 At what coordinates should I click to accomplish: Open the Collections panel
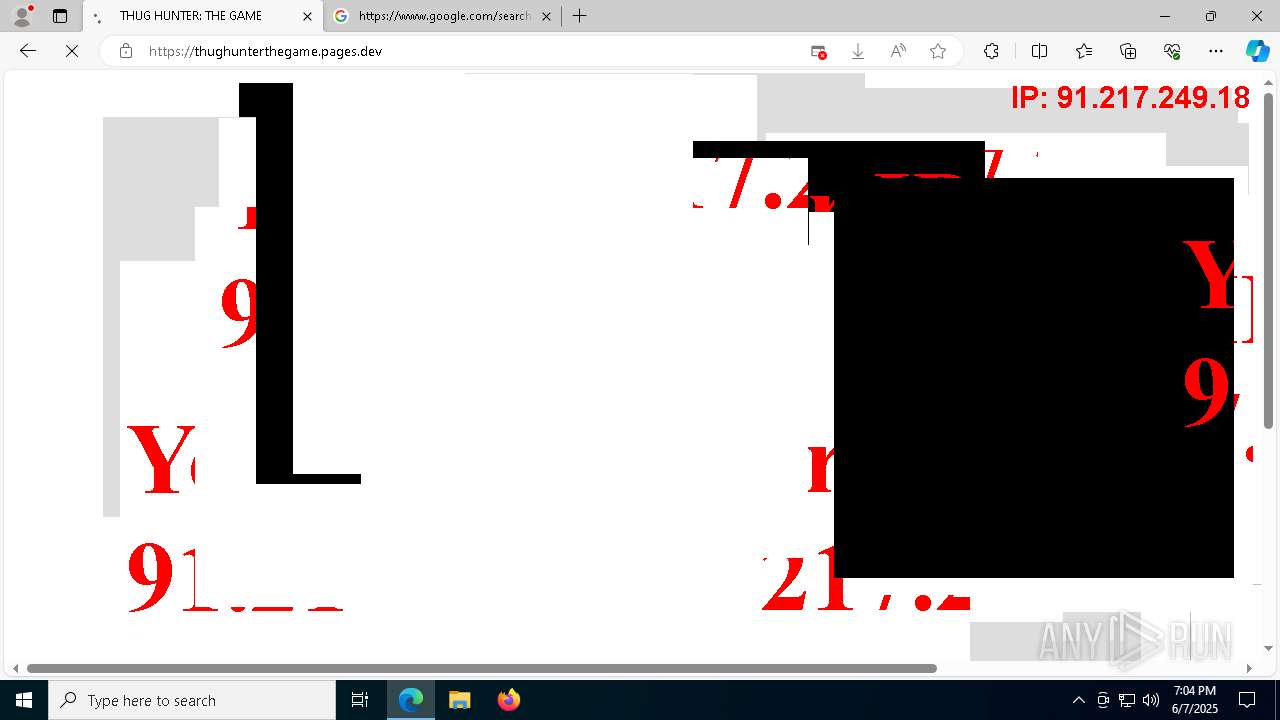1128,51
